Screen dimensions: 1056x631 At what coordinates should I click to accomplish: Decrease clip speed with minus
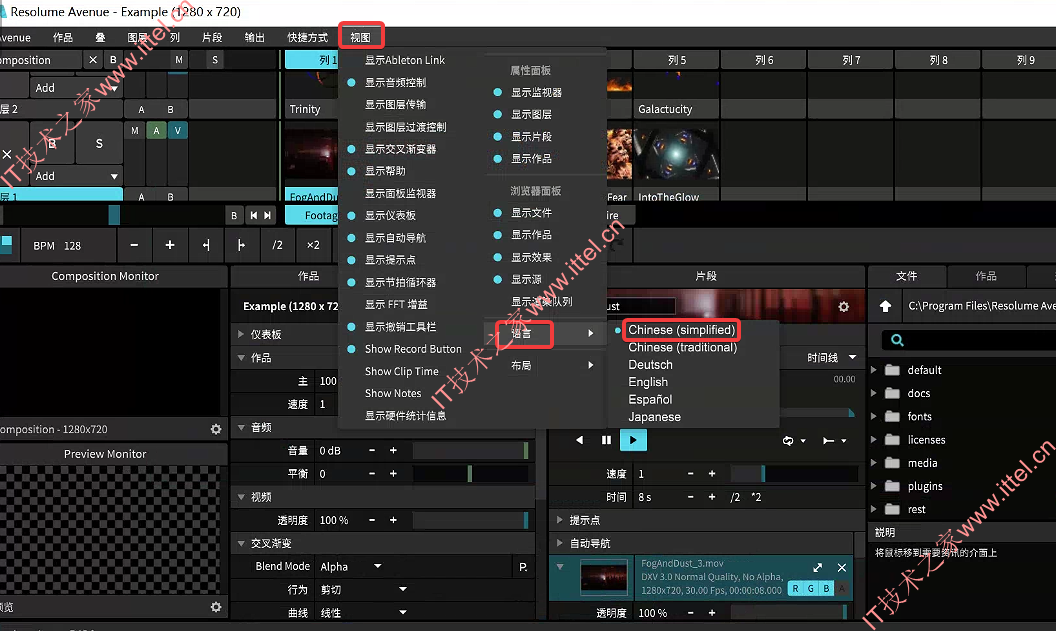click(x=690, y=473)
